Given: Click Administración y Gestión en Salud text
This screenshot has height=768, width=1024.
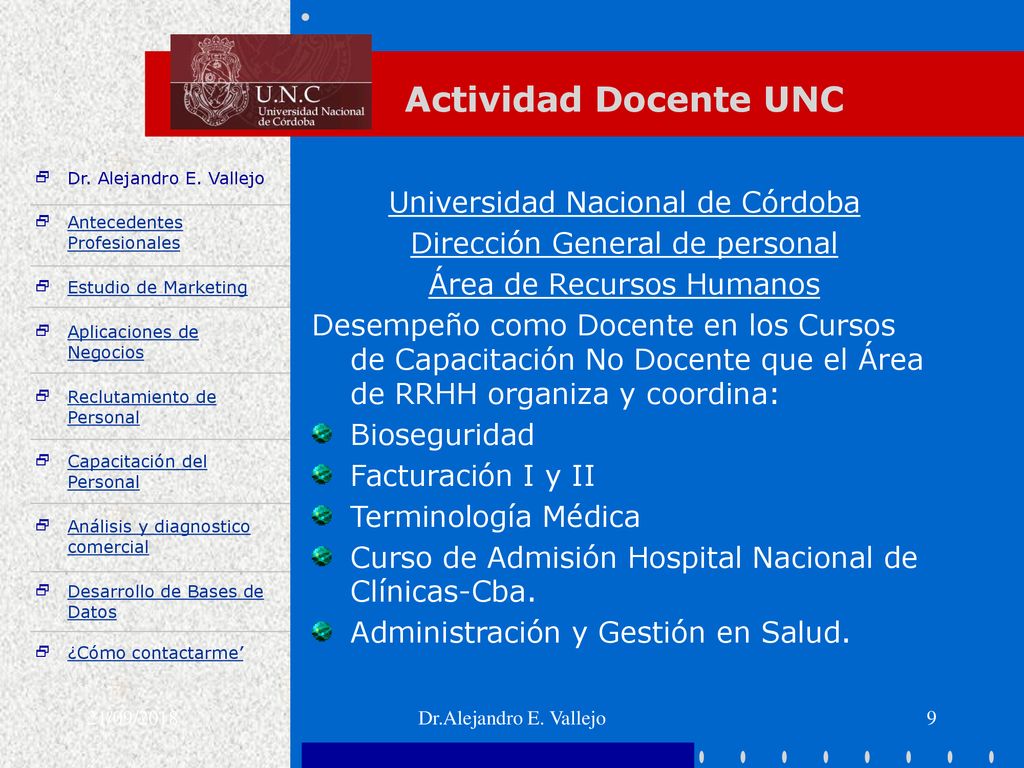Looking at the screenshot, I should pyautogui.click(x=600, y=632).
